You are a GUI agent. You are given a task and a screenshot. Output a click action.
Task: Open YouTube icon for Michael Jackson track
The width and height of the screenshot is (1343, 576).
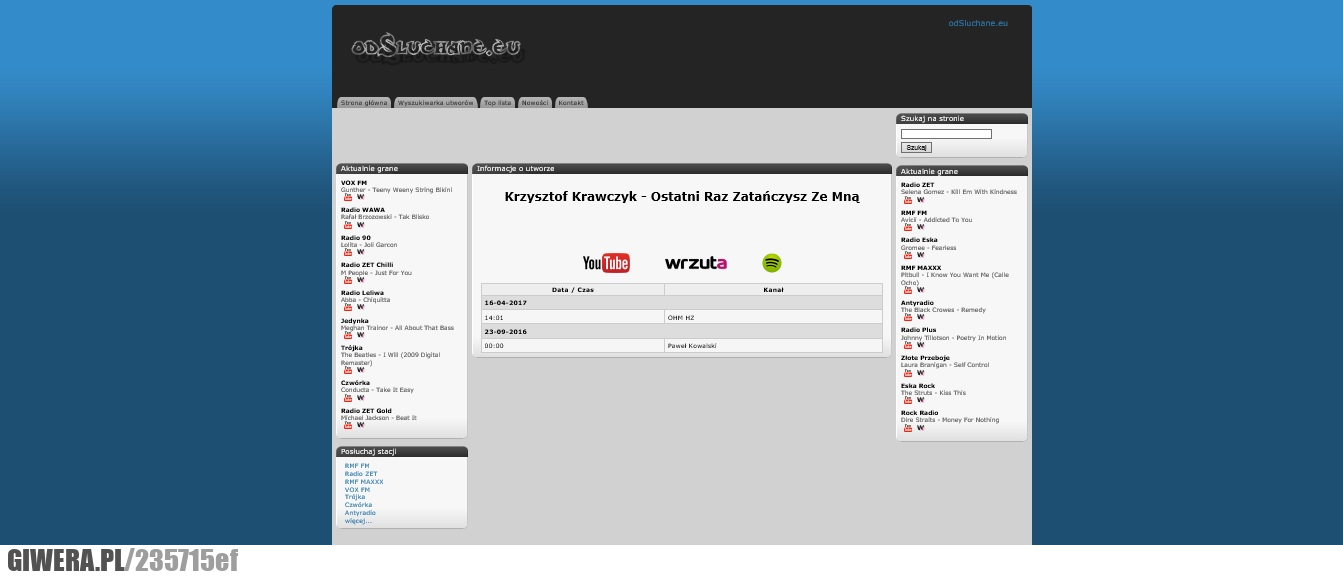pyautogui.click(x=348, y=425)
